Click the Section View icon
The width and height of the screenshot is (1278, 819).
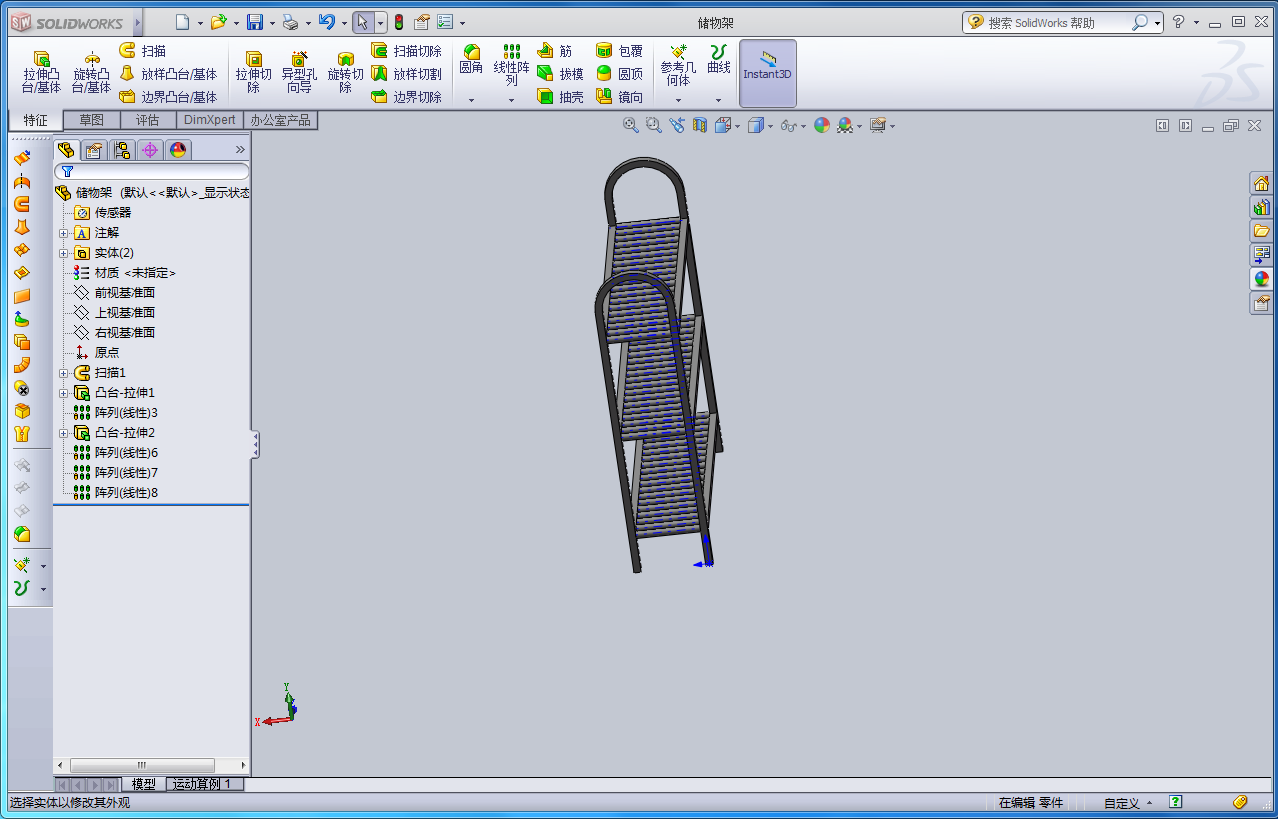point(700,125)
